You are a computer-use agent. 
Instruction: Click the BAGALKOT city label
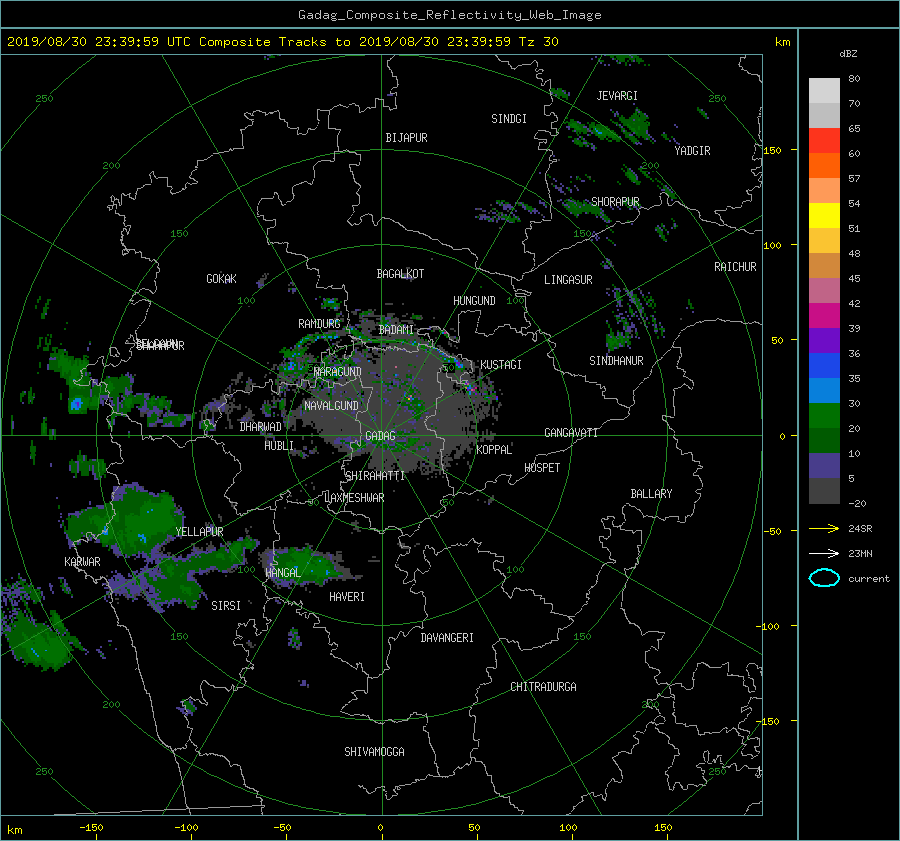pos(400,274)
